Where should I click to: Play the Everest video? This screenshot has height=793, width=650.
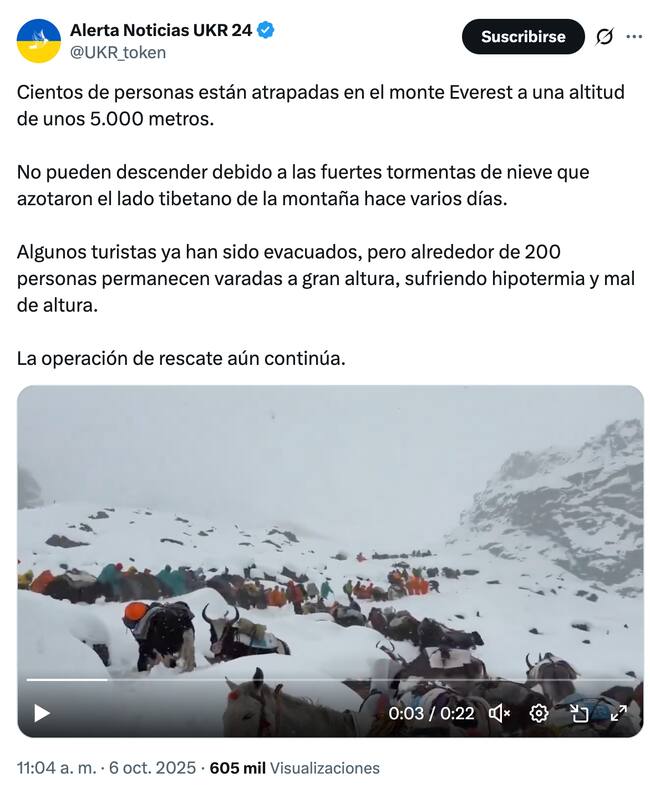(41, 713)
